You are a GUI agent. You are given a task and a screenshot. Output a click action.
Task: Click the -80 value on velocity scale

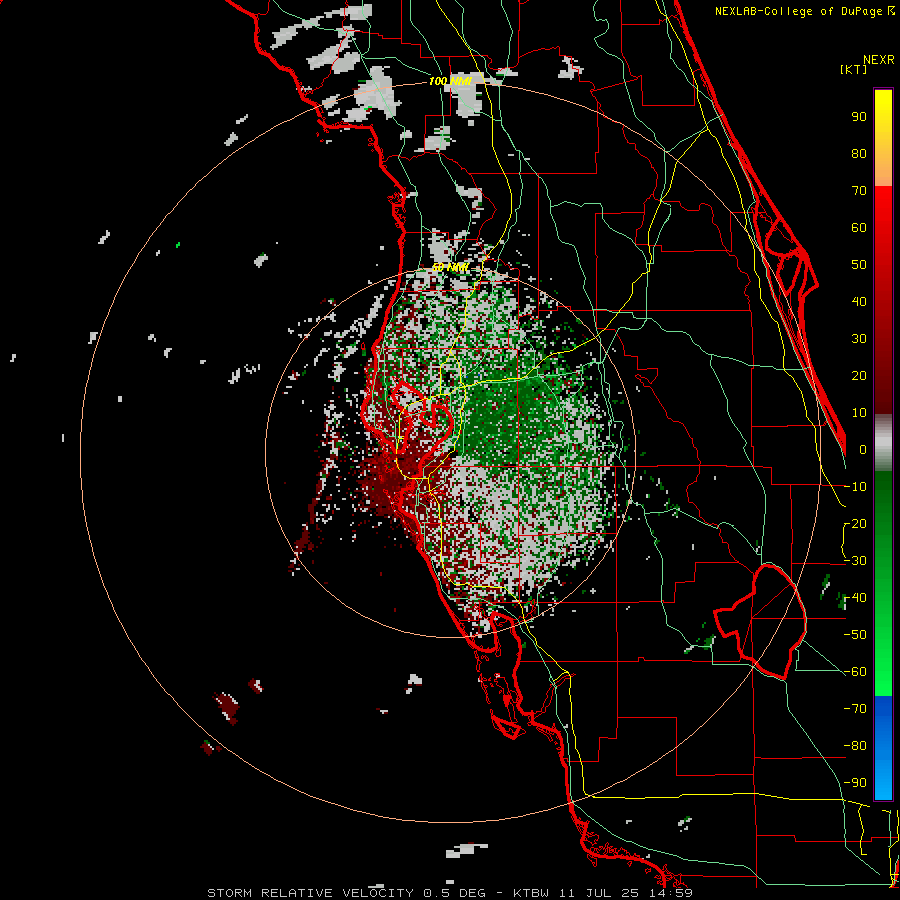(x=855, y=746)
